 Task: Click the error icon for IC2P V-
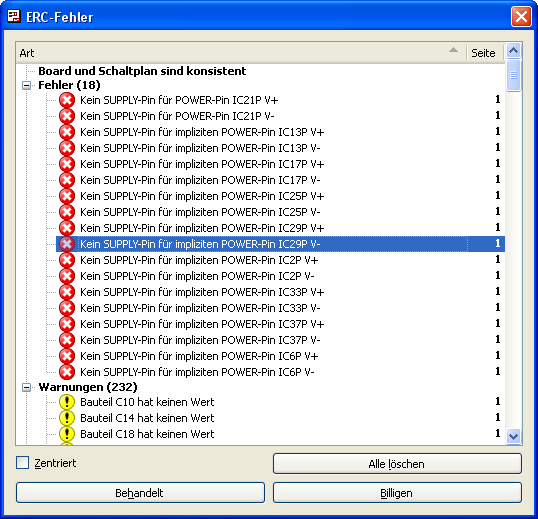67,276
